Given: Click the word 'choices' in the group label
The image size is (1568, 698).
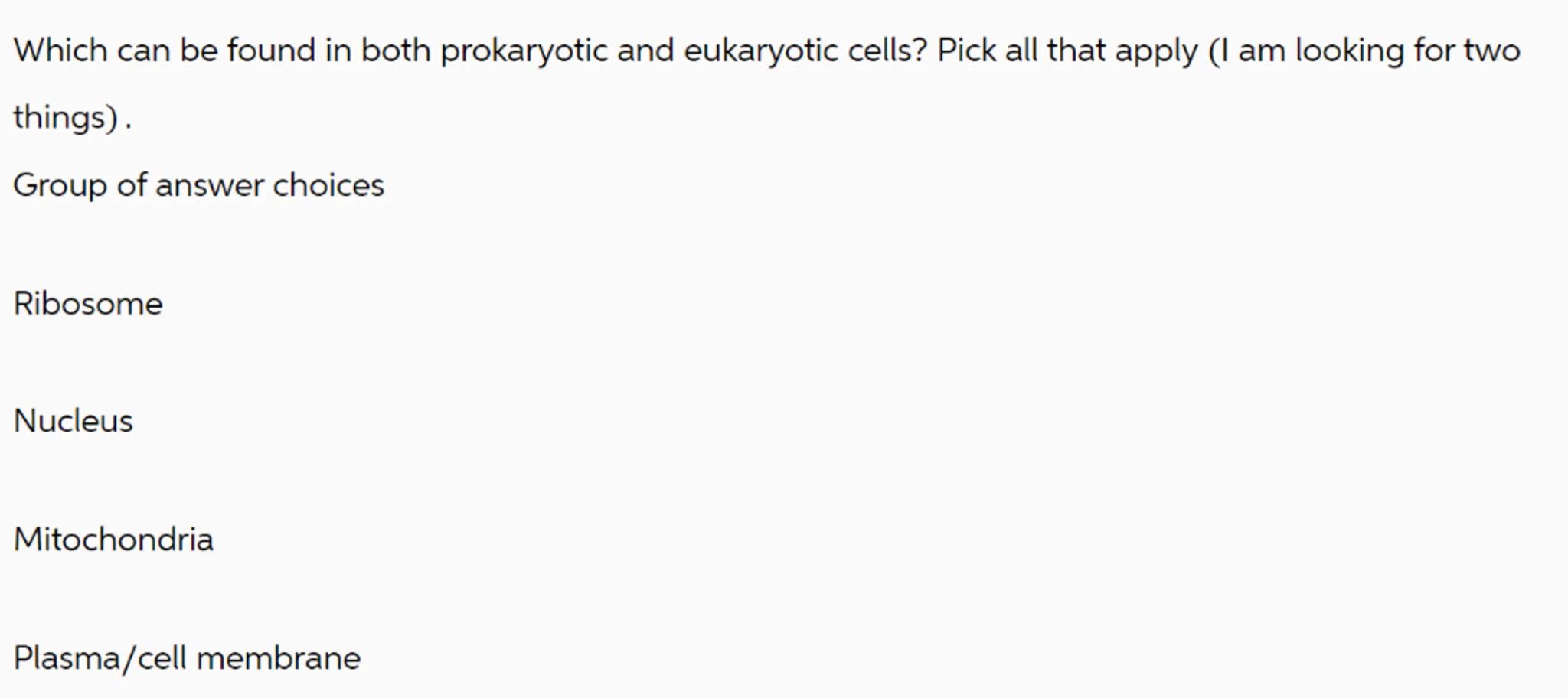Looking at the screenshot, I should [328, 185].
